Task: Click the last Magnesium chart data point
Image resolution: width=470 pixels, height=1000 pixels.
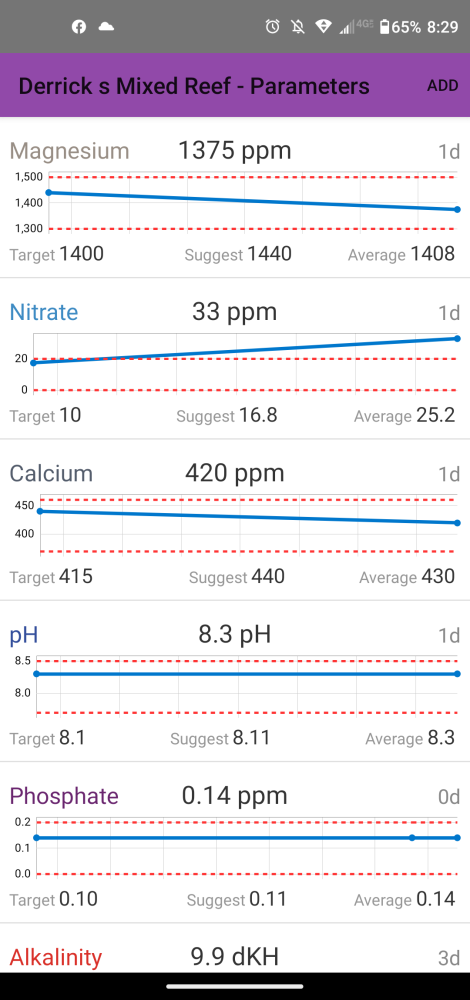Action: click(457, 209)
